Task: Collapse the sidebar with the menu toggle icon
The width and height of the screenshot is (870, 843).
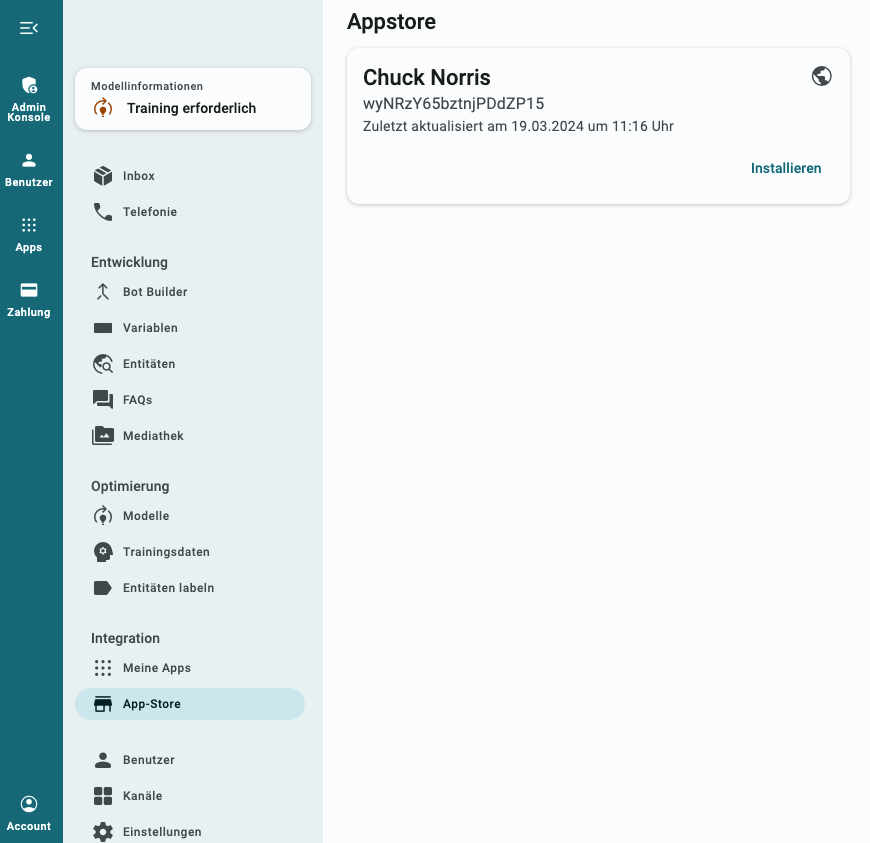Action: coord(29,28)
